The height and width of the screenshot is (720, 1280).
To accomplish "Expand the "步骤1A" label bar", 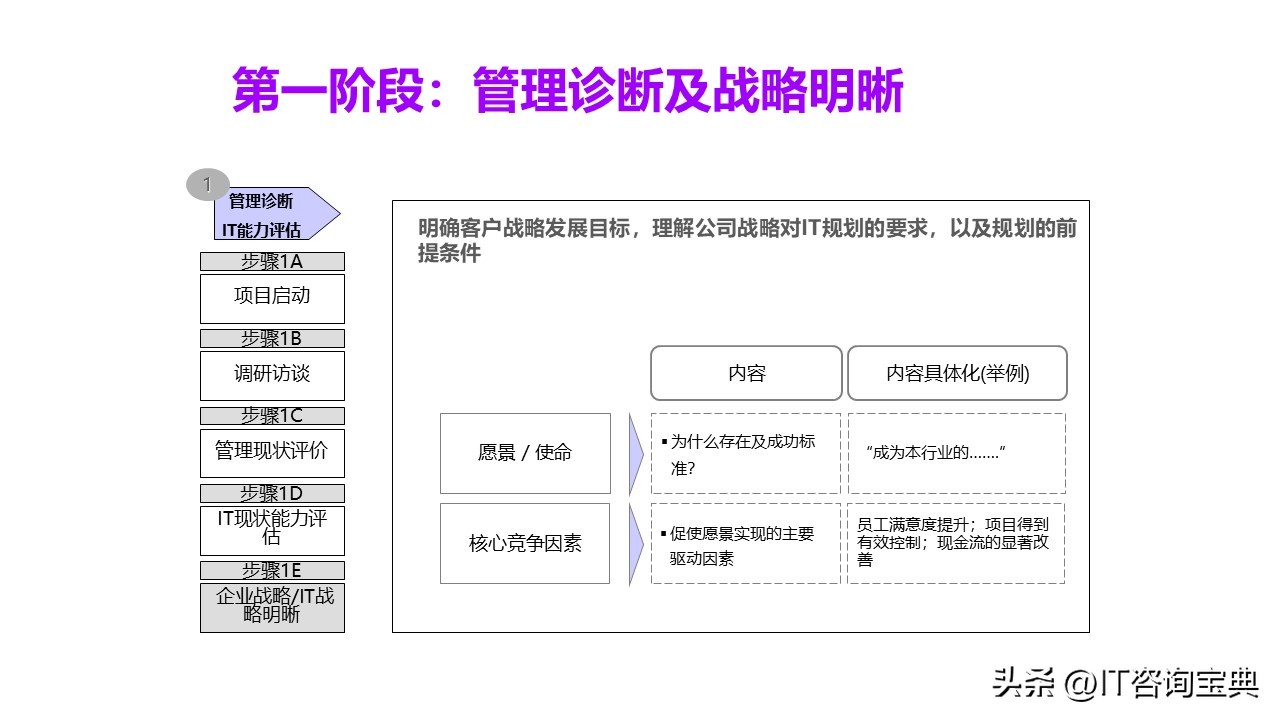I will coord(272,260).
